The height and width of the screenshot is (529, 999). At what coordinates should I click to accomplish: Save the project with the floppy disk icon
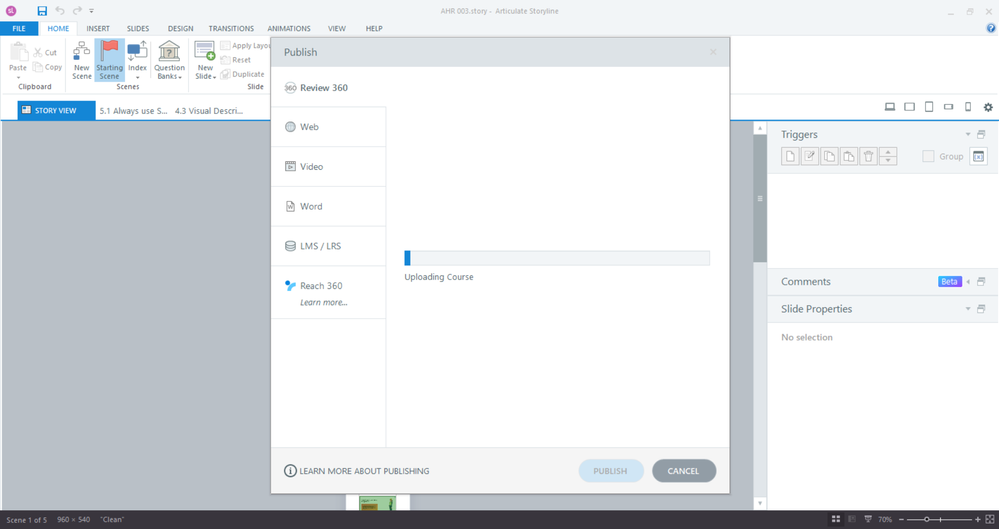(x=42, y=11)
